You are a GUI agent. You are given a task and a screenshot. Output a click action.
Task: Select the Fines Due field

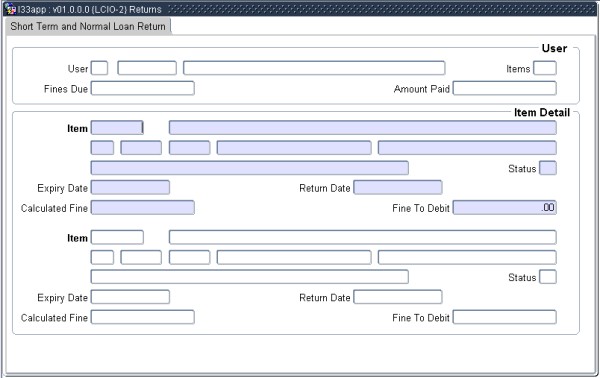[143, 88]
